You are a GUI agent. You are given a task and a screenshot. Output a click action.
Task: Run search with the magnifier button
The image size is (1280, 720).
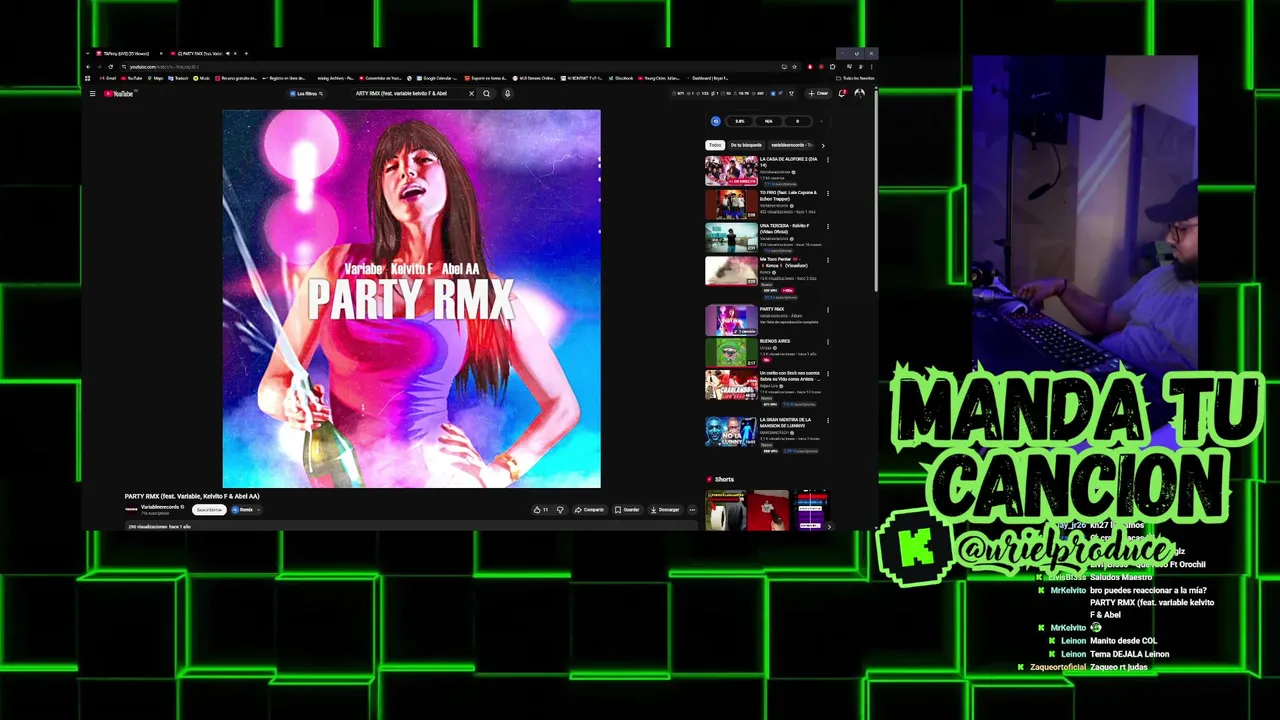(487, 94)
